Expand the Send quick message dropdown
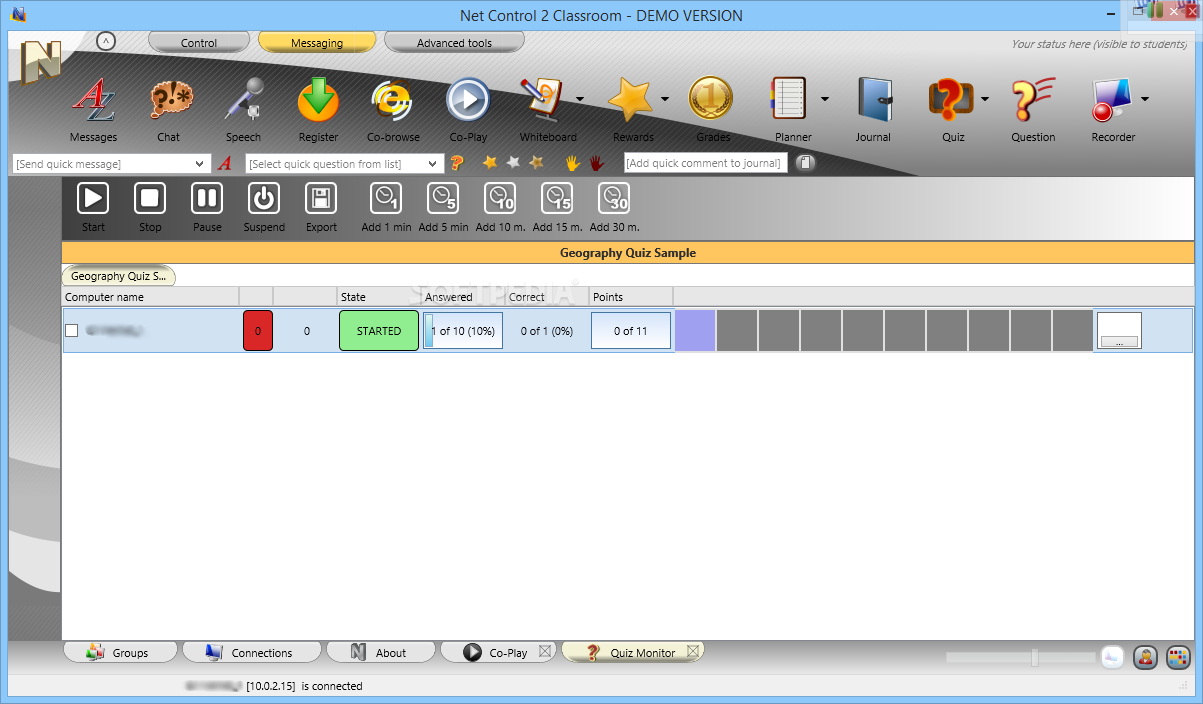Screen dimensions: 1203x704 201,164
